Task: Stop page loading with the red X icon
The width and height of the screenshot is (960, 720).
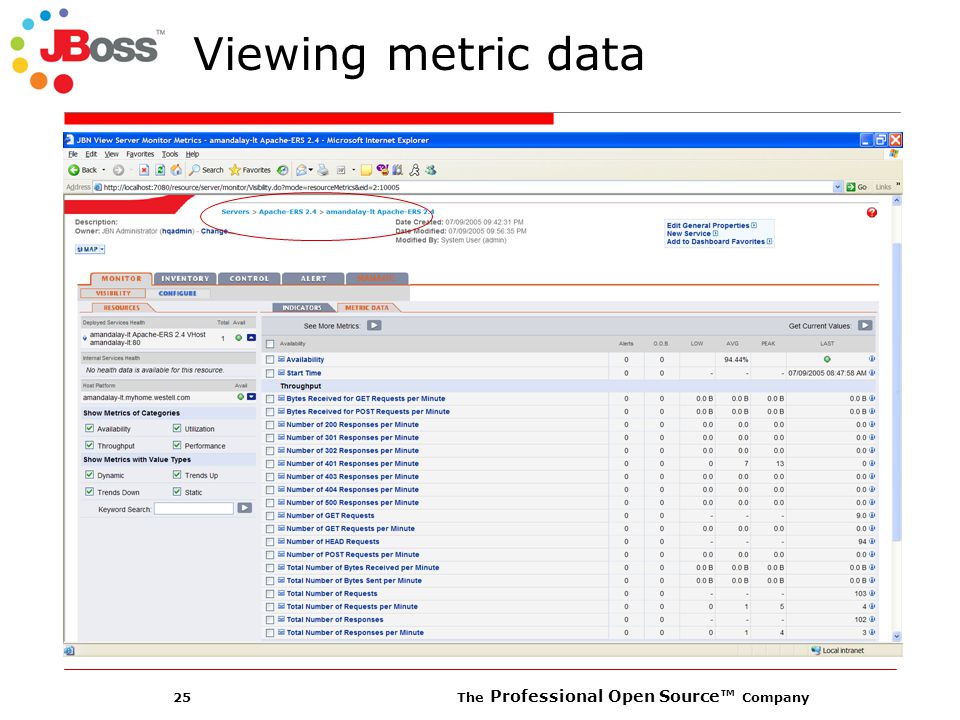Action: (144, 170)
